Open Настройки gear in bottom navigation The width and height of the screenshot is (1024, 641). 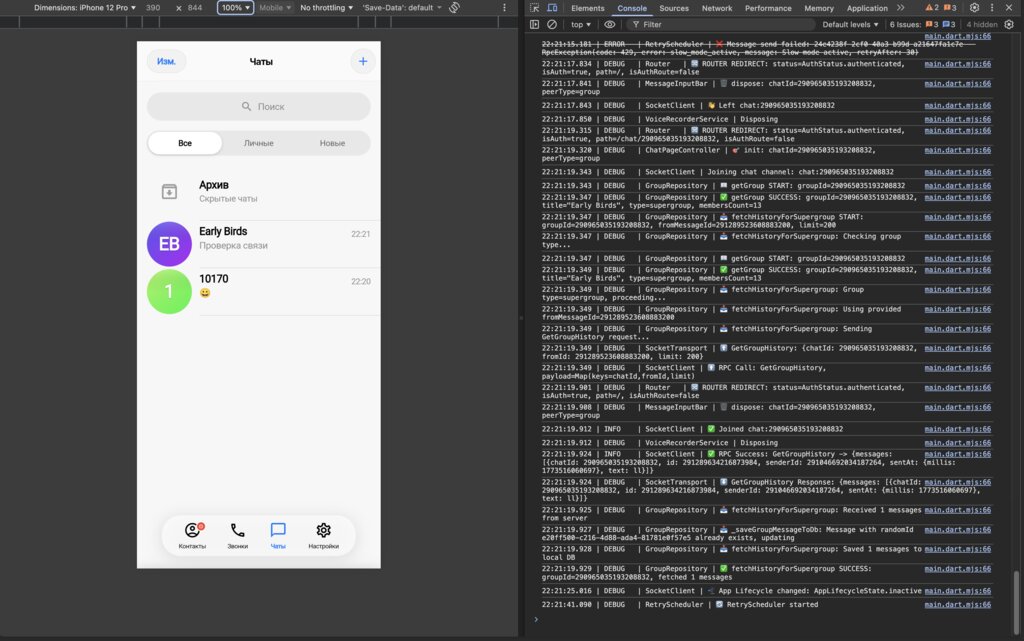pyautogui.click(x=323, y=535)
